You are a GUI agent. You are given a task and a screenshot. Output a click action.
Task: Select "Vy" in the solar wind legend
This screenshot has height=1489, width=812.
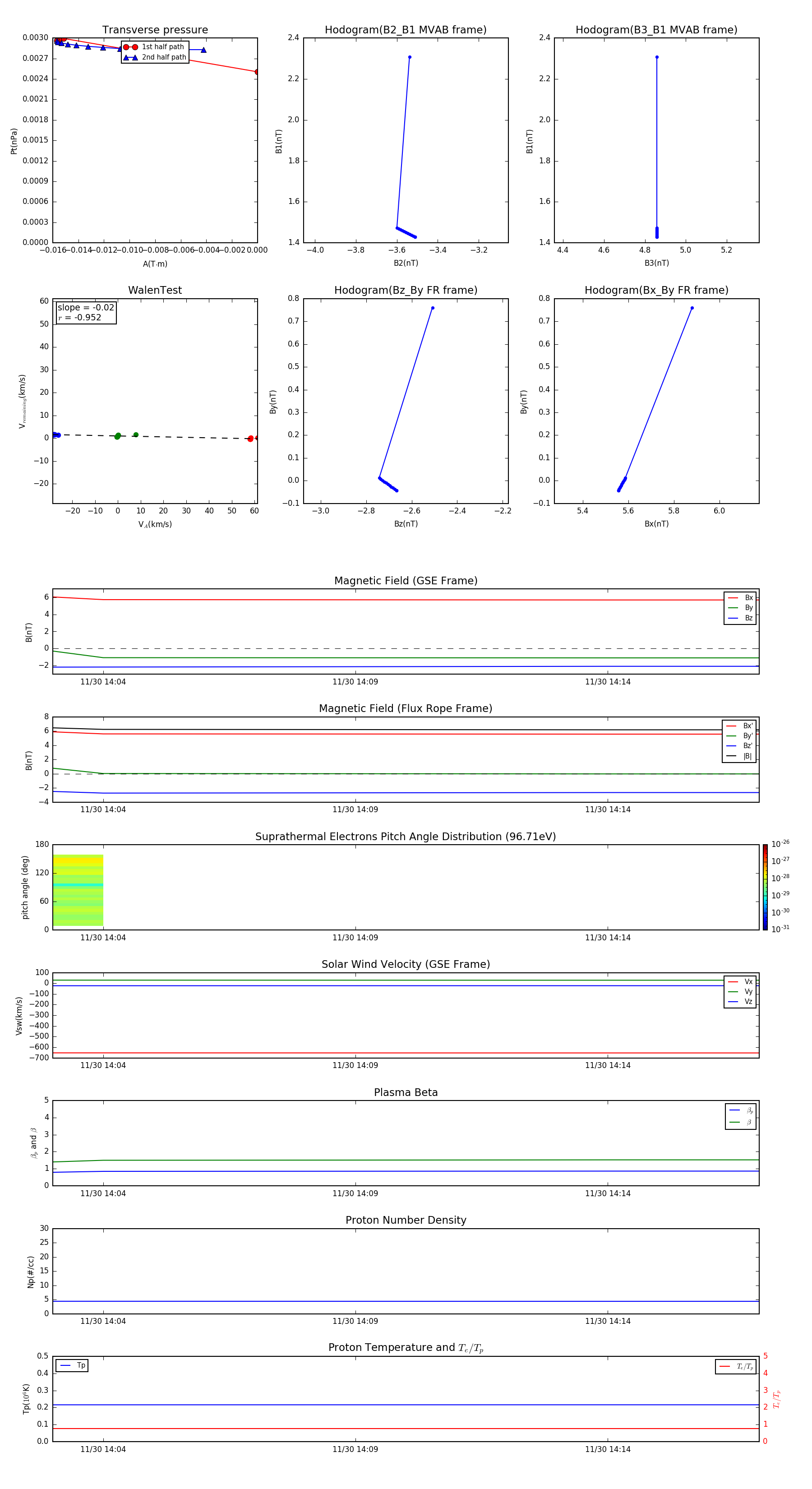[740, 991]
